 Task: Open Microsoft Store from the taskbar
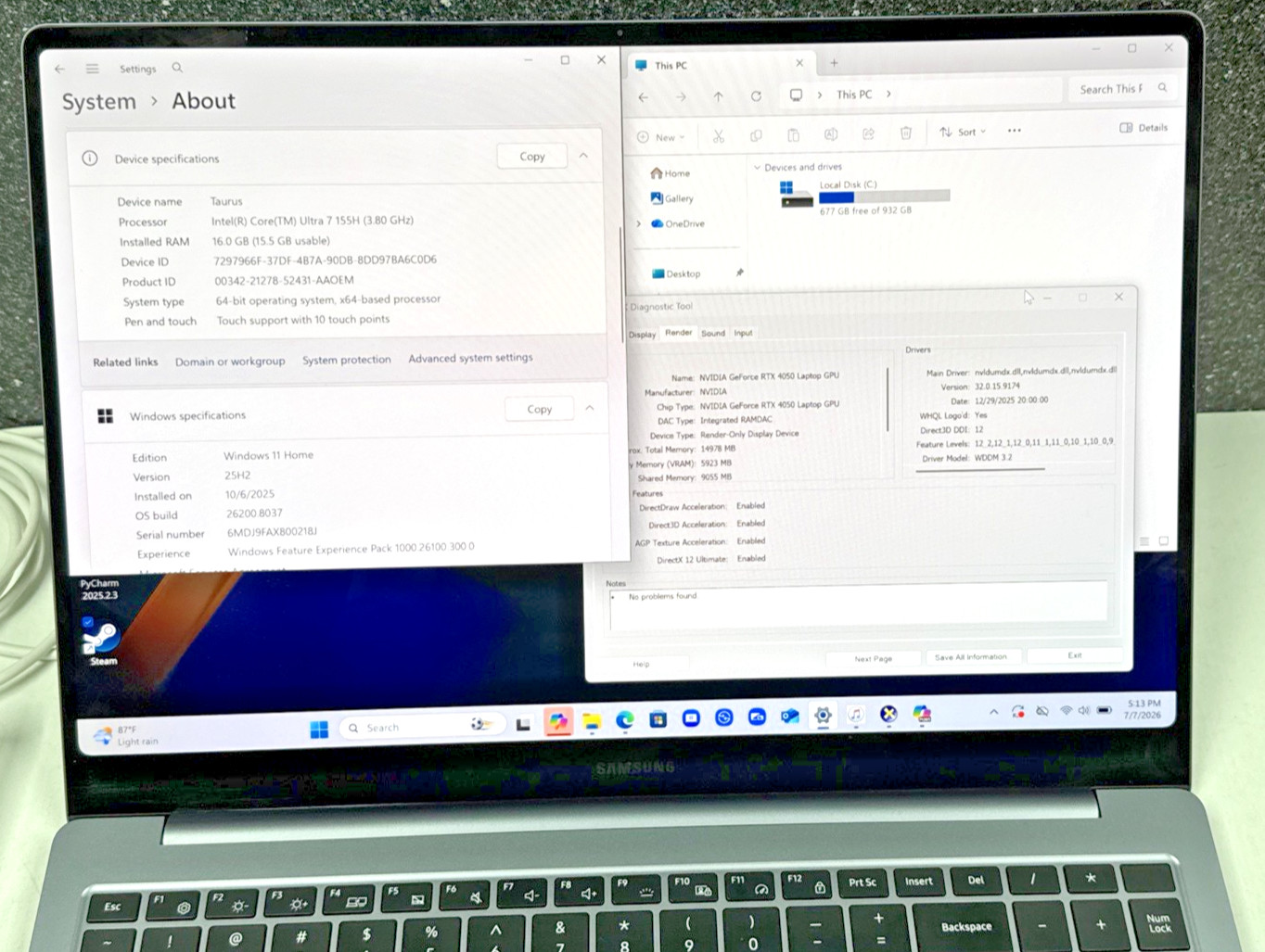(x=658, y=719)
